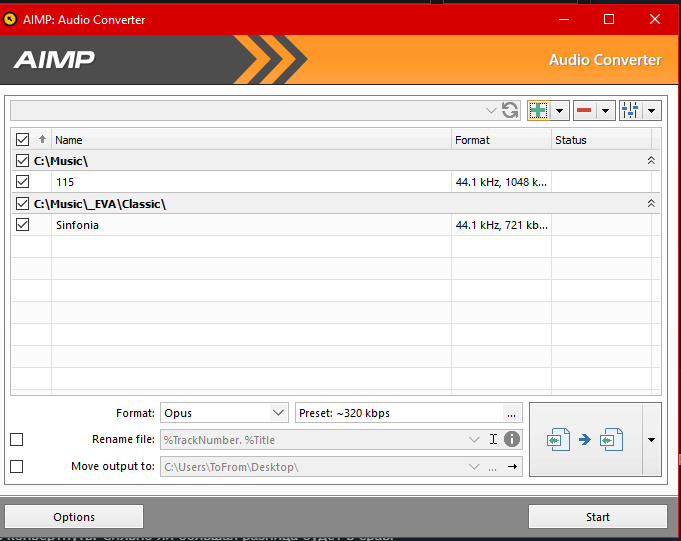Viewport: 681px width, 541px height.
Task: Collapse the C:\Music\ group
Action: (651, 161)
